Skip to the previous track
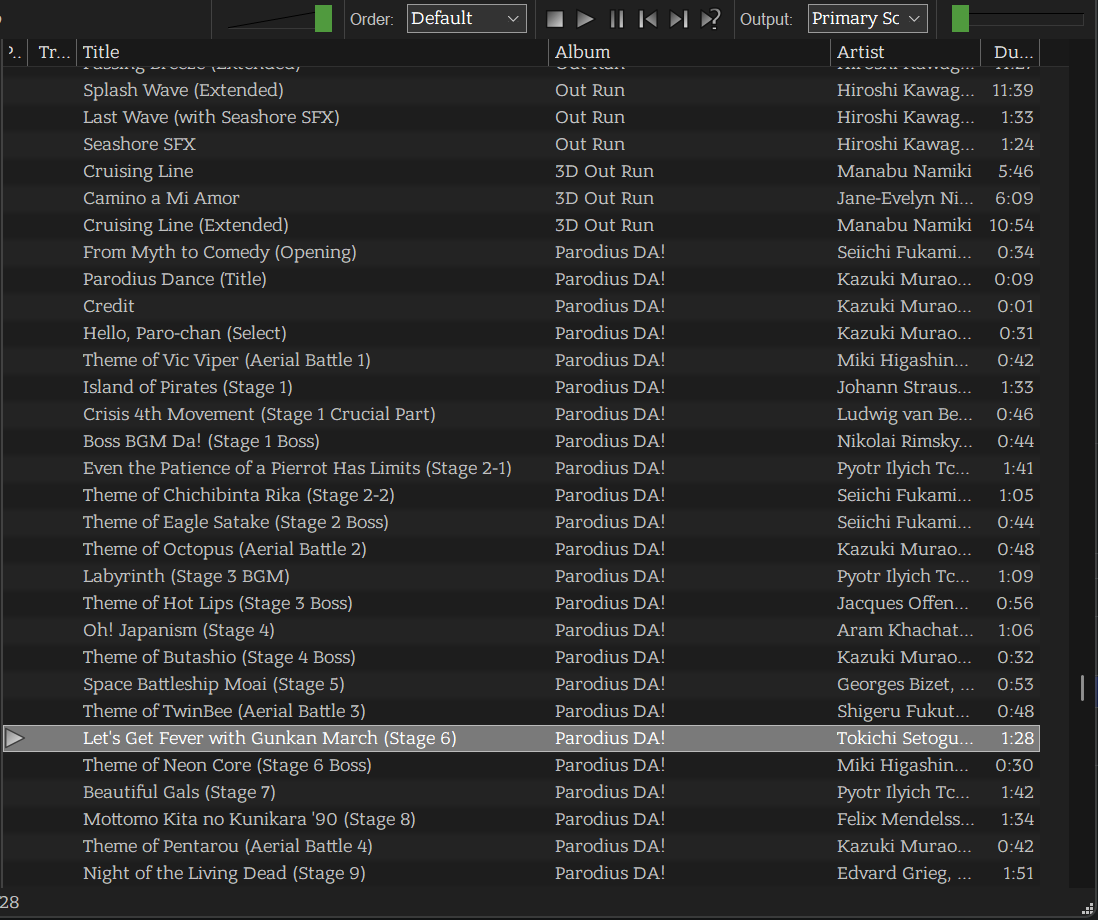 coord(648,19)
